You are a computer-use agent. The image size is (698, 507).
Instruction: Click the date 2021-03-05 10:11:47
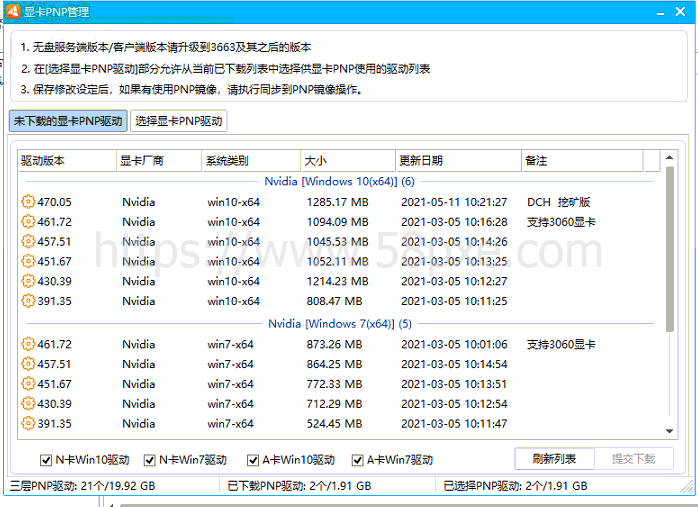pos(454,423)
